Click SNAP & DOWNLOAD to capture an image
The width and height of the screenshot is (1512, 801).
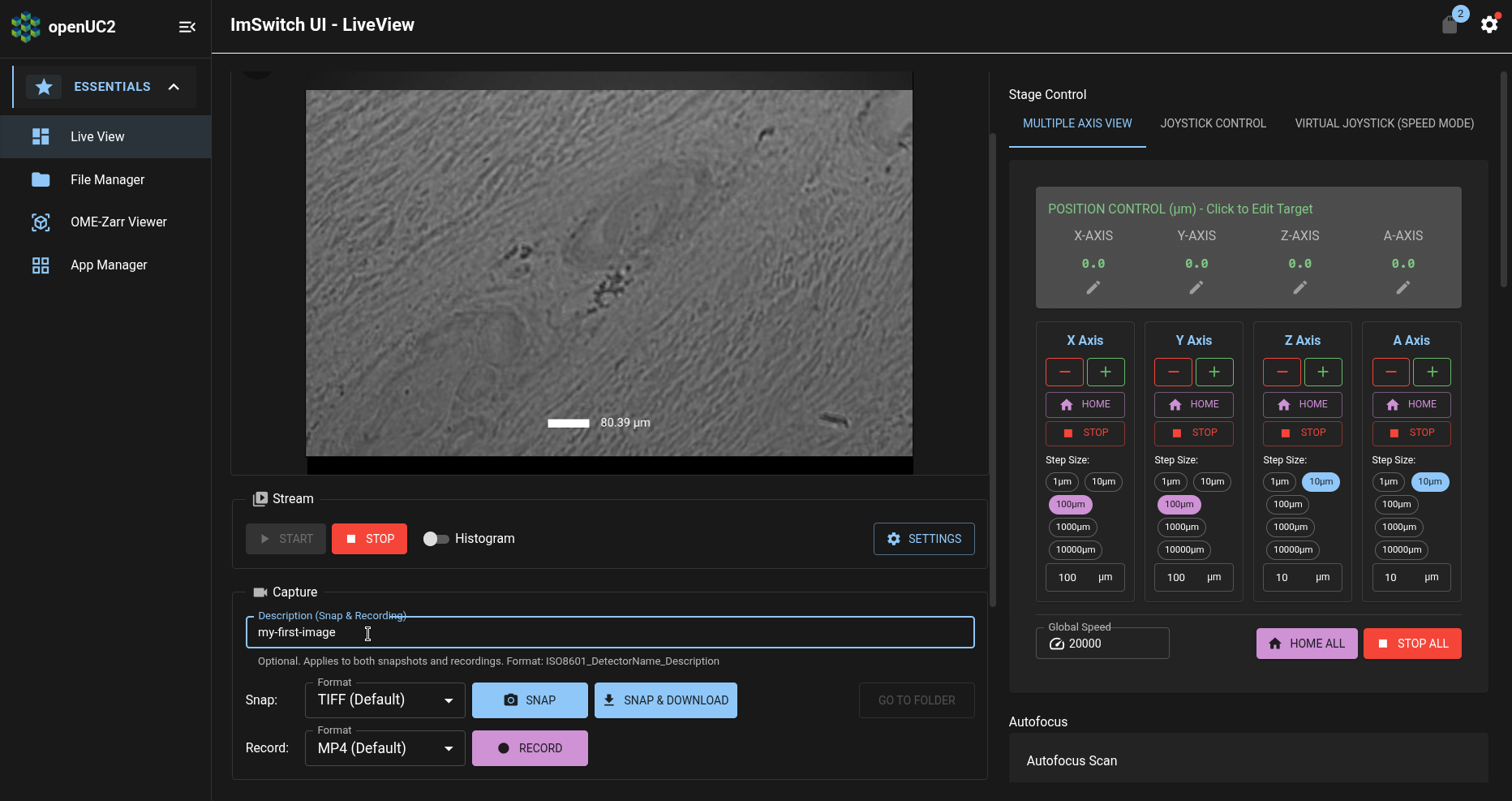pyautogui.click(x=665, y=700)
